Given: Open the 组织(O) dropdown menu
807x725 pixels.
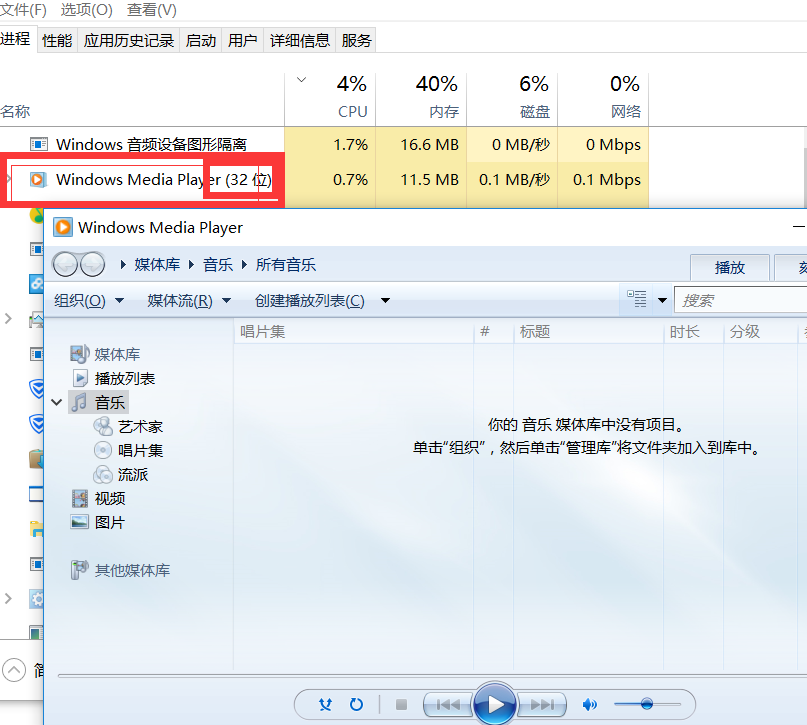Looking at the screenshot, I should pos(89,300).
